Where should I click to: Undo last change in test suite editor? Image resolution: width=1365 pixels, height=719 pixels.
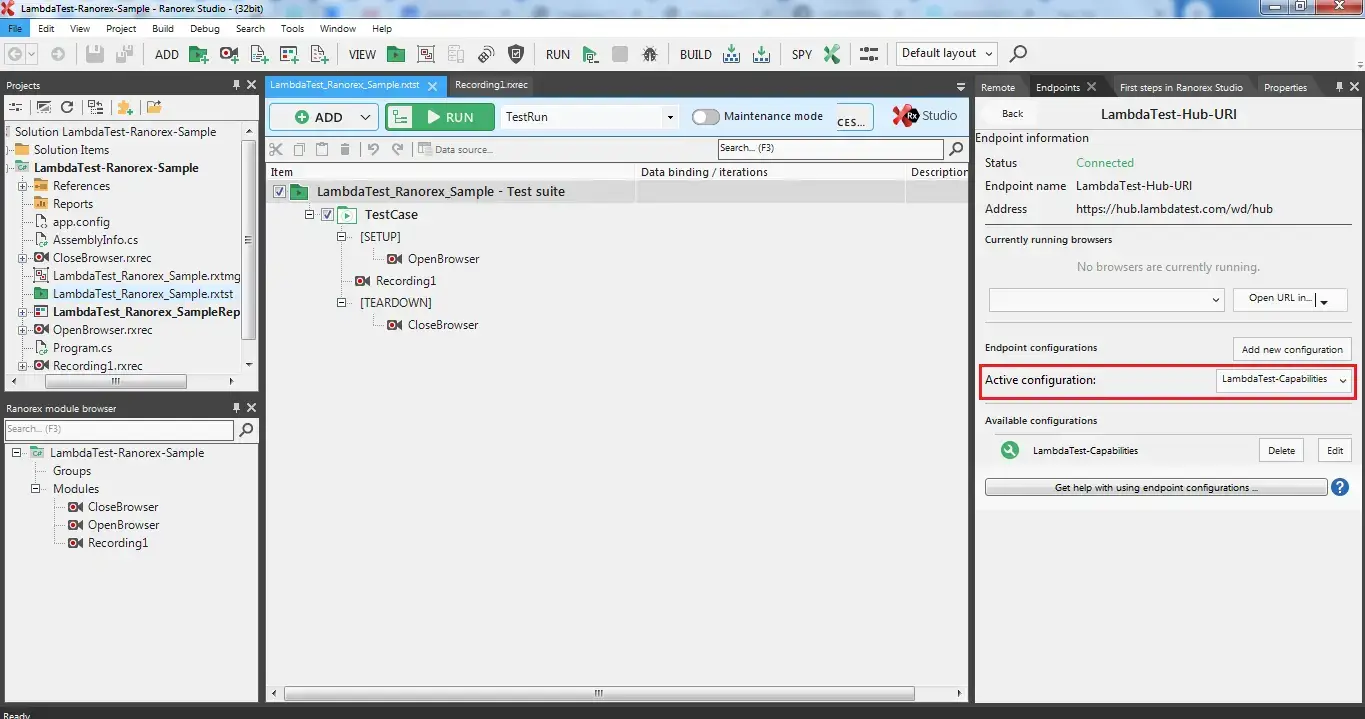click(371, 148)
